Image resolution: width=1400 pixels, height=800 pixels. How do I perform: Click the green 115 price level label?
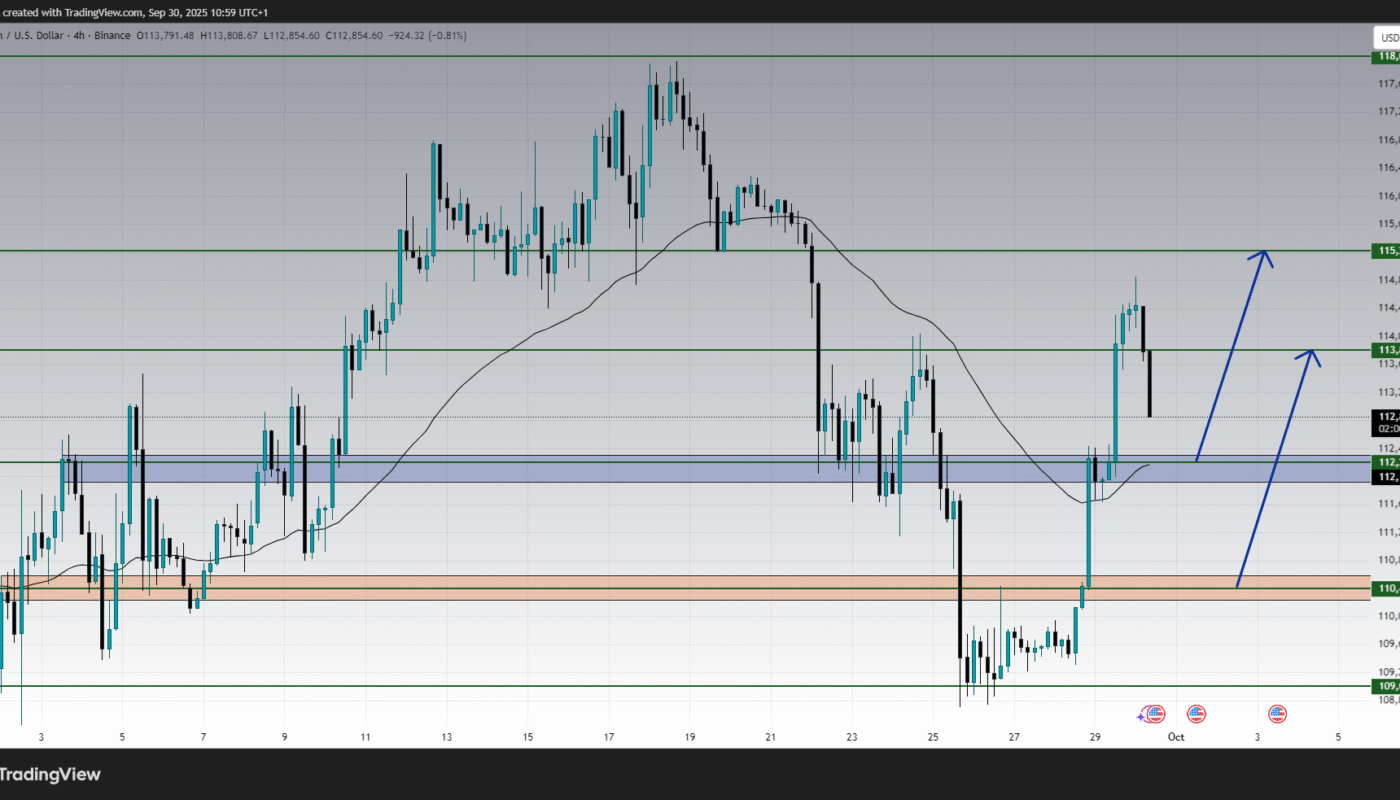click(1387, 251)
